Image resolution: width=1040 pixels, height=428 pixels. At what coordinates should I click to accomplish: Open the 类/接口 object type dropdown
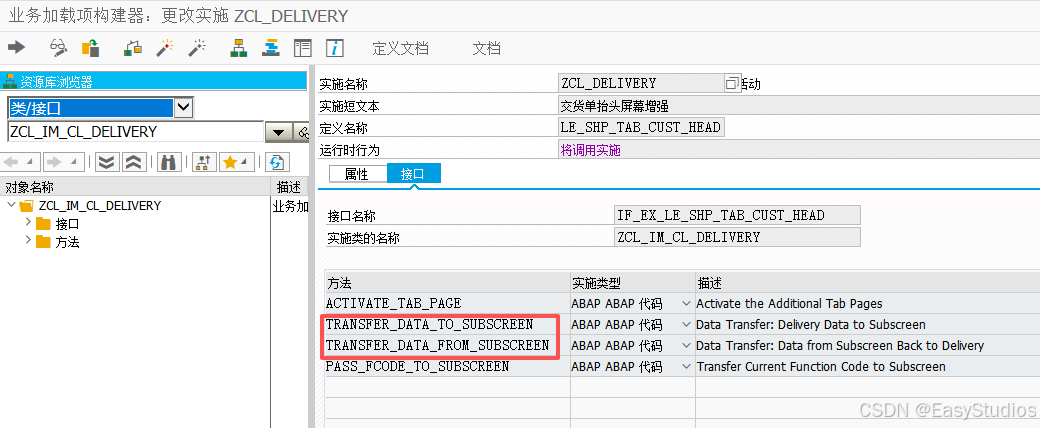184,107
